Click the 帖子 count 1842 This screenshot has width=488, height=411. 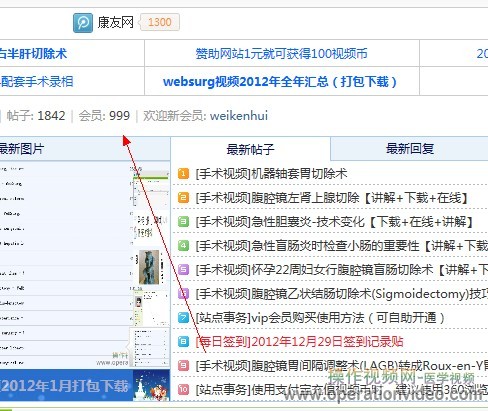click(51, 116)
